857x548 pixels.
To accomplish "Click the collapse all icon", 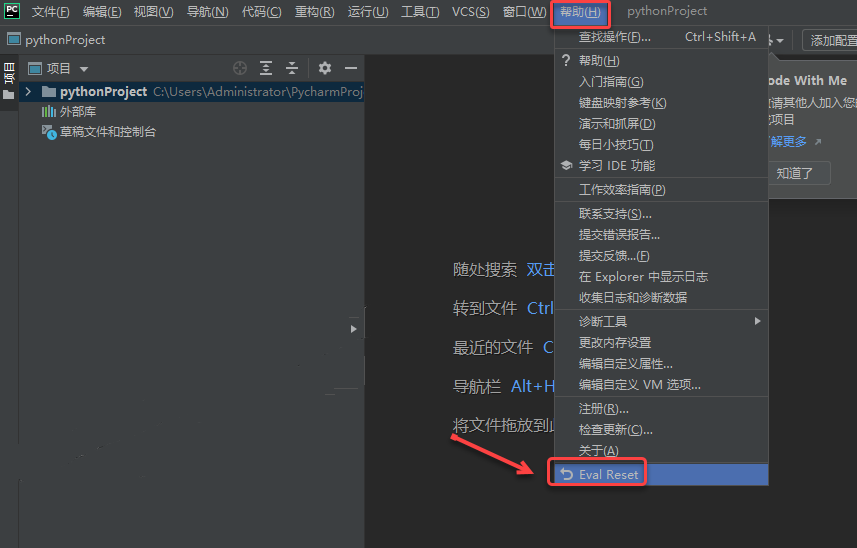I will click(x=292, y=68).
